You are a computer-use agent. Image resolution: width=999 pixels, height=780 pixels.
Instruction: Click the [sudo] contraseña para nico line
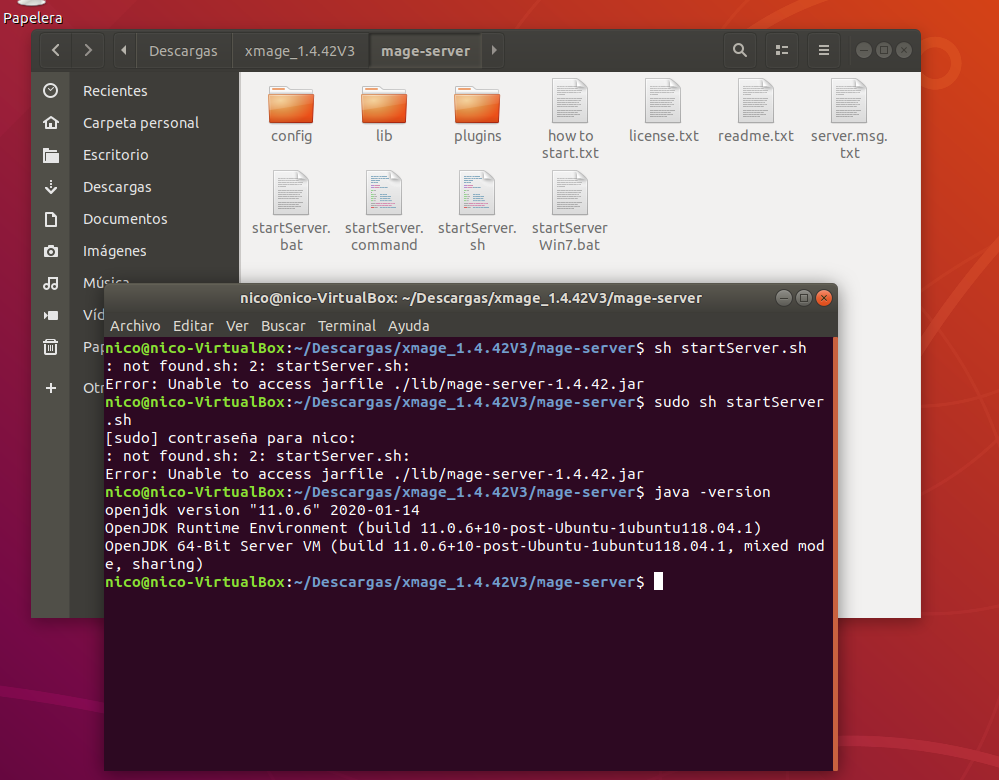[230, 438]
